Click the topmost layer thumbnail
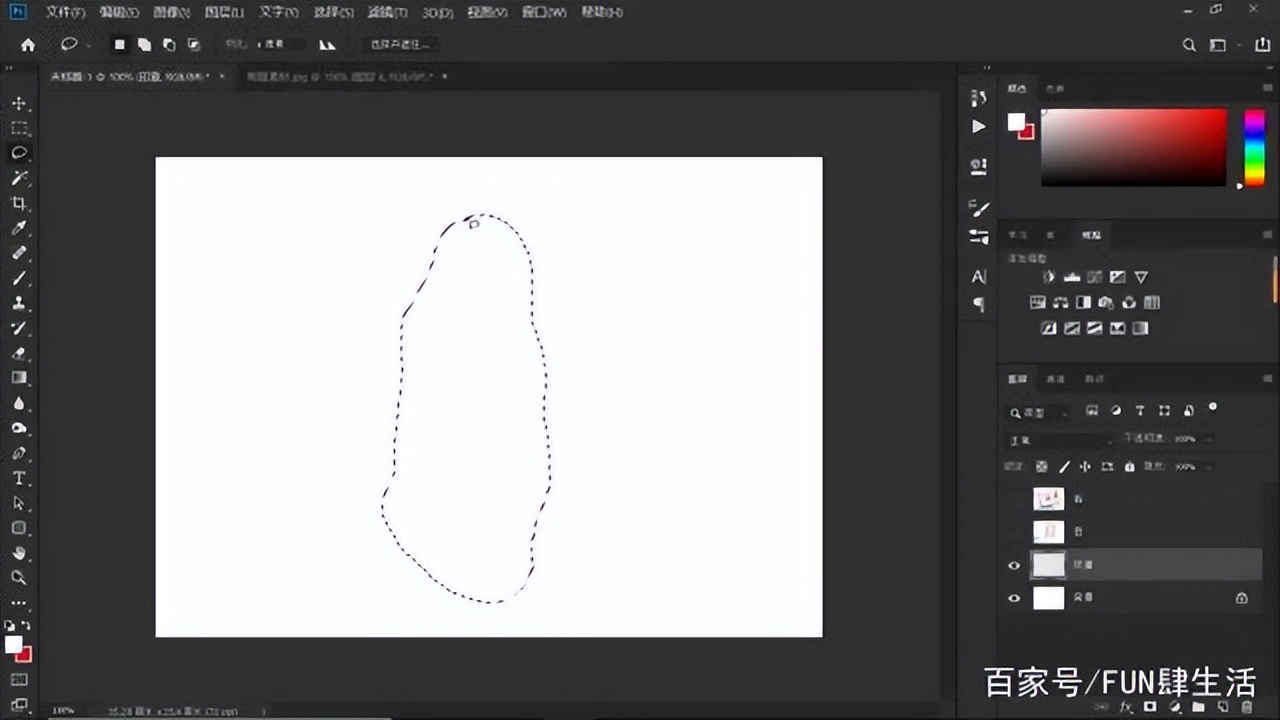This screenshot has height=720, width=1280. click(x=1048, y=498)
